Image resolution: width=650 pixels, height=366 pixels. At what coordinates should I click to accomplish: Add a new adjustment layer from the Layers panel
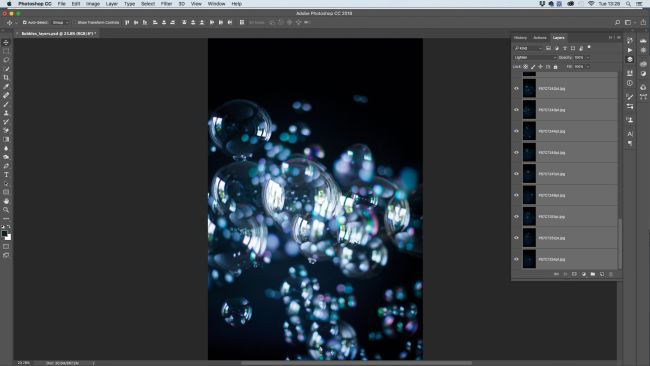click(584, 274)
